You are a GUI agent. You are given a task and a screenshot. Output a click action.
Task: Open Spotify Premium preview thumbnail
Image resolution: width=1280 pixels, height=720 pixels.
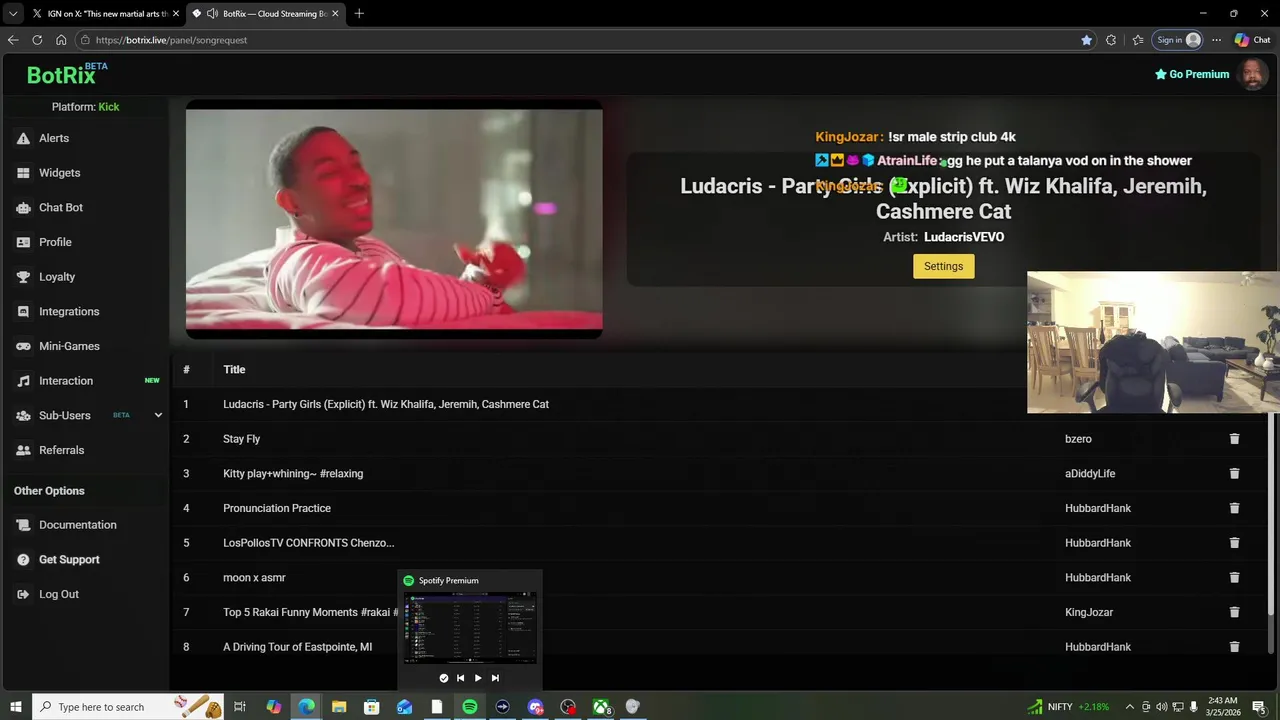click(x=470, y=627)
